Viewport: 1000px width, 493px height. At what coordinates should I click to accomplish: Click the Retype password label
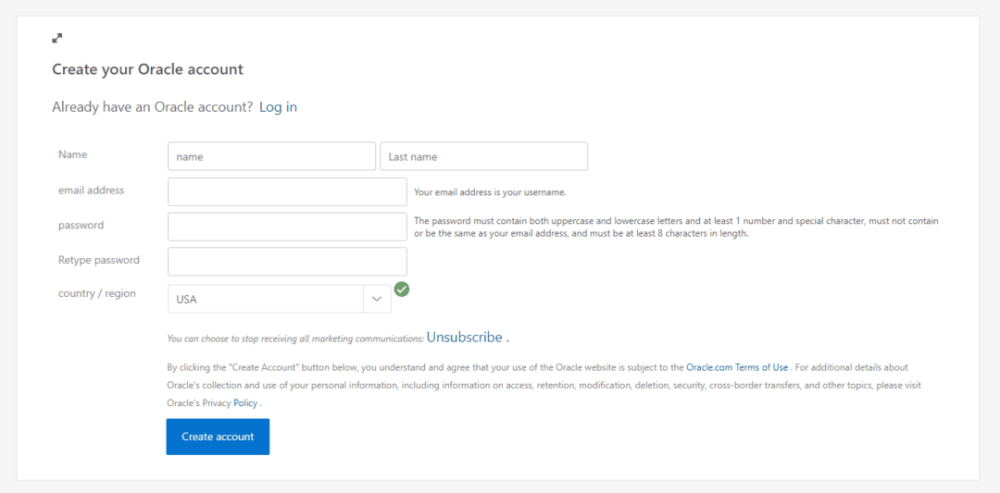click(x=99, y=260)
